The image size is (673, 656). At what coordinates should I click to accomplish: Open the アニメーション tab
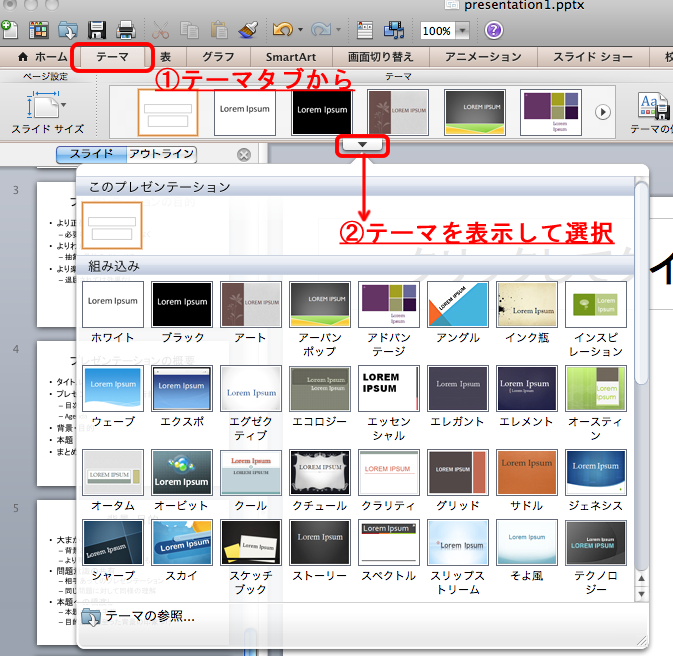tap(483, 57)
